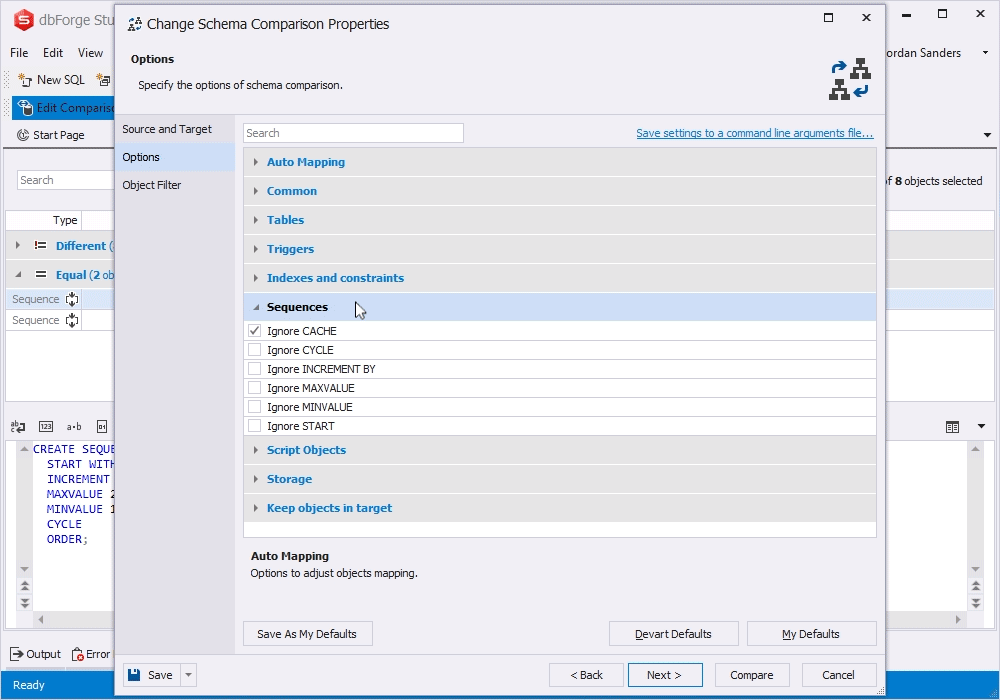Click My Defaults button
The width and height of the screenshot is (1000, 700).
(x=811, y=634)
